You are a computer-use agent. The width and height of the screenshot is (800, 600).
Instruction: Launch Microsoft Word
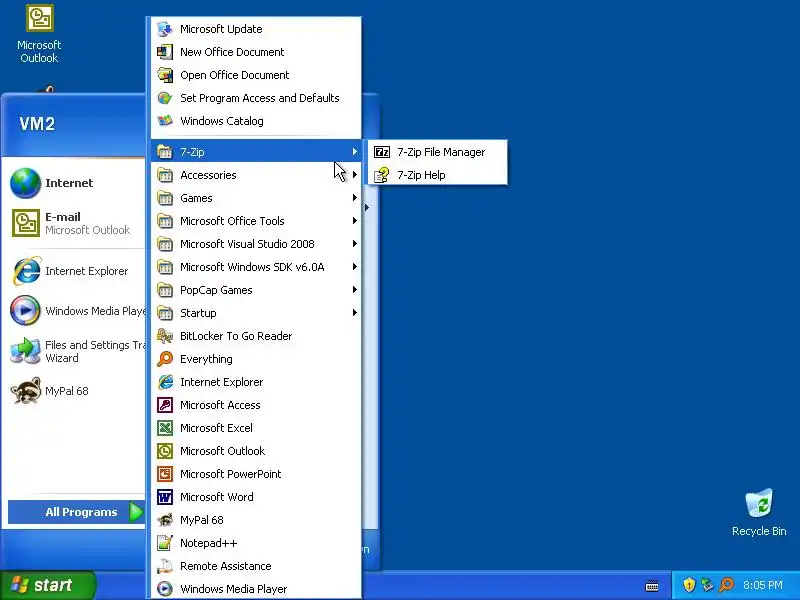point(256,497)
